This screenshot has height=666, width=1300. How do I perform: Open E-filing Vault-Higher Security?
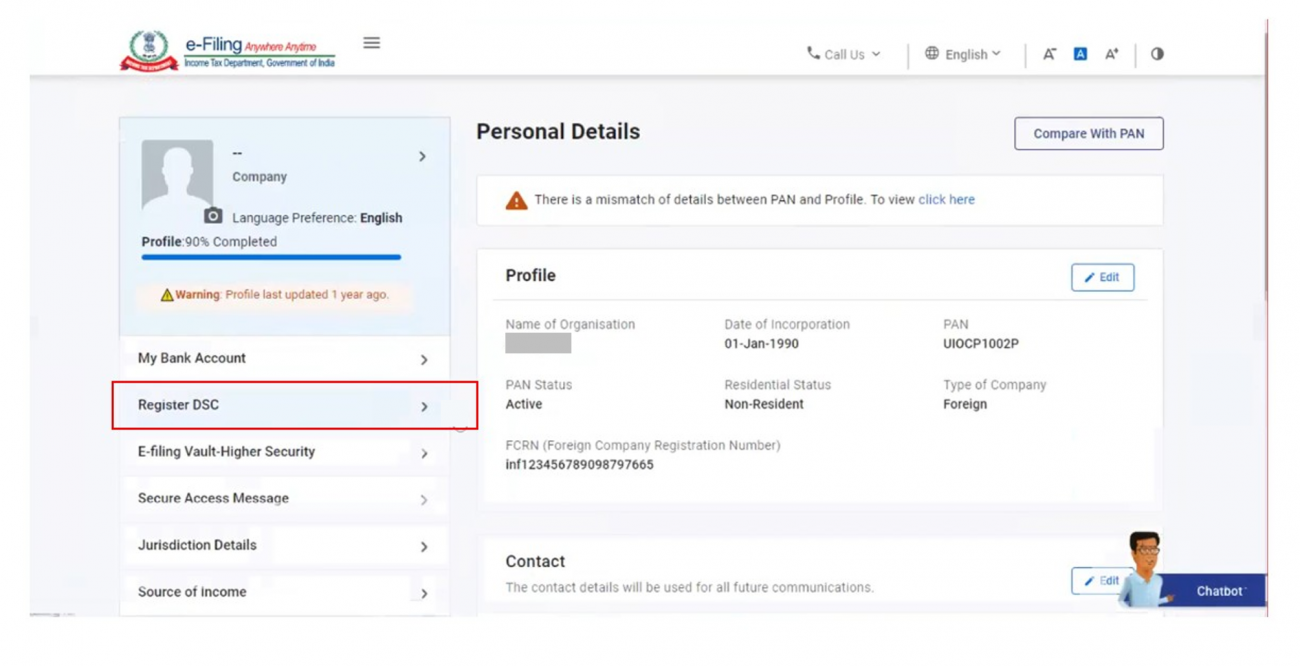pos(284,452)
